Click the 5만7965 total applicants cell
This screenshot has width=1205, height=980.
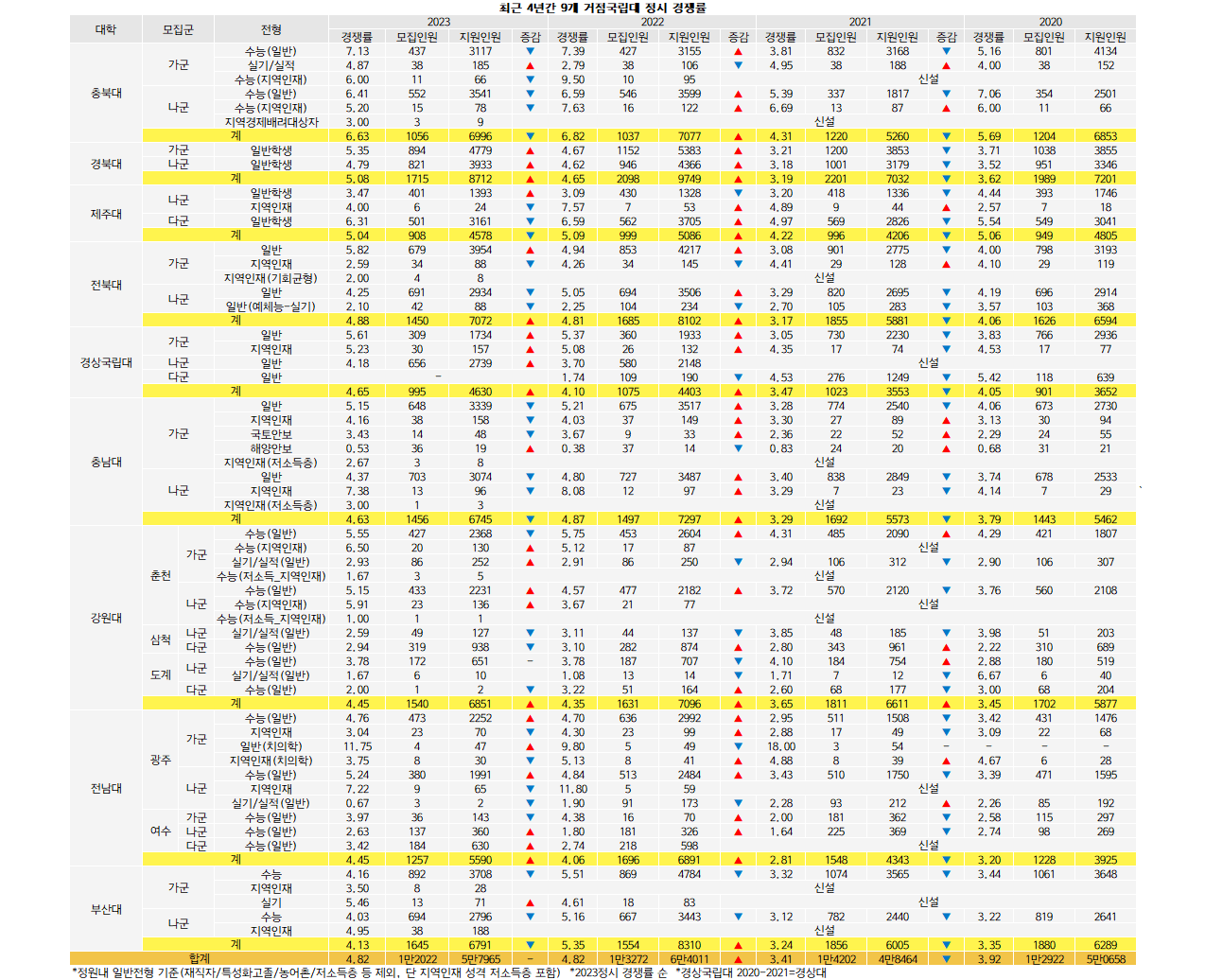480,959
